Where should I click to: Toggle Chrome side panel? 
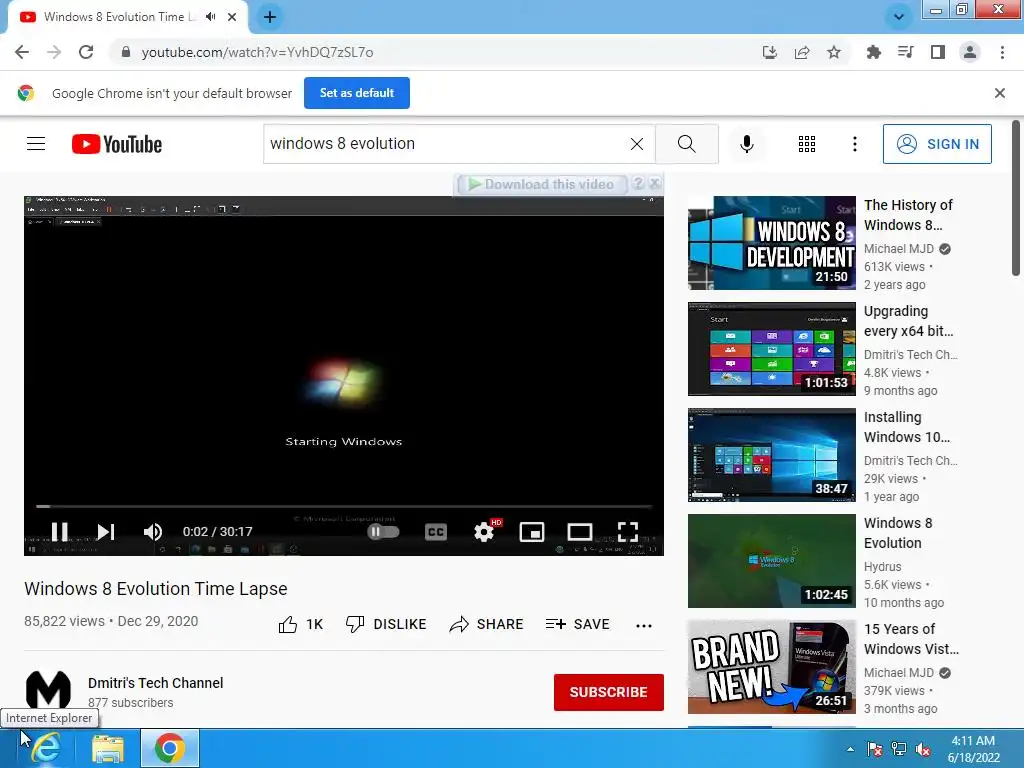pos(938,52)
